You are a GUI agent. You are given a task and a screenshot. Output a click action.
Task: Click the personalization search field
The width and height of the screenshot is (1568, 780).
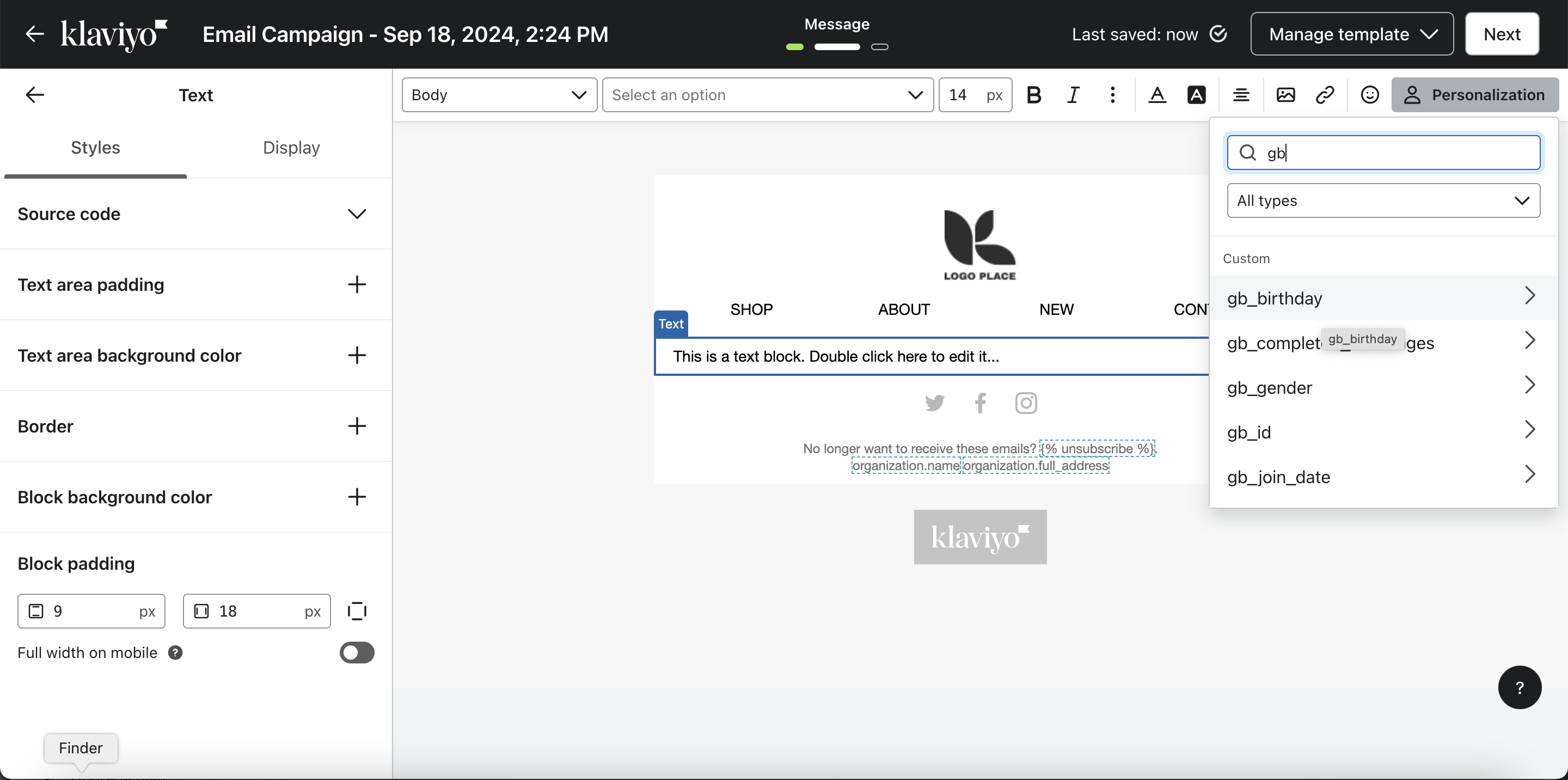[x=1394, y=152]
